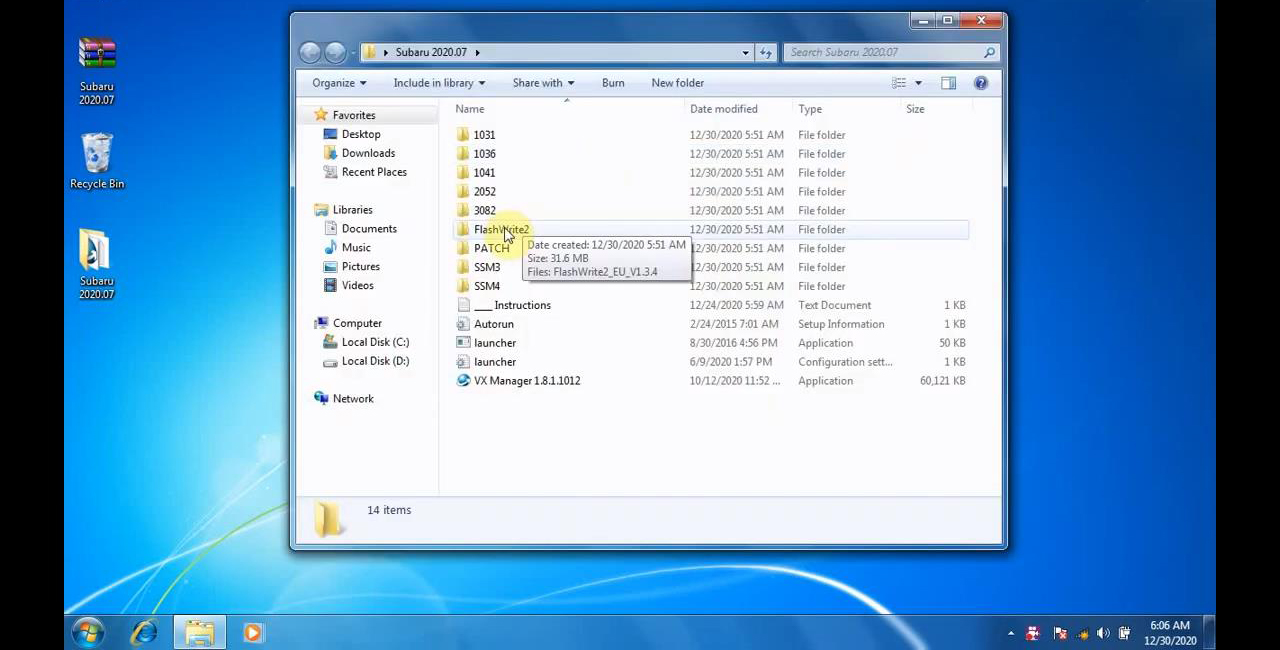Click the volume speaker tray icon
The height and width of the screenshot is (650, 1280).
[x=1103, y=633]
